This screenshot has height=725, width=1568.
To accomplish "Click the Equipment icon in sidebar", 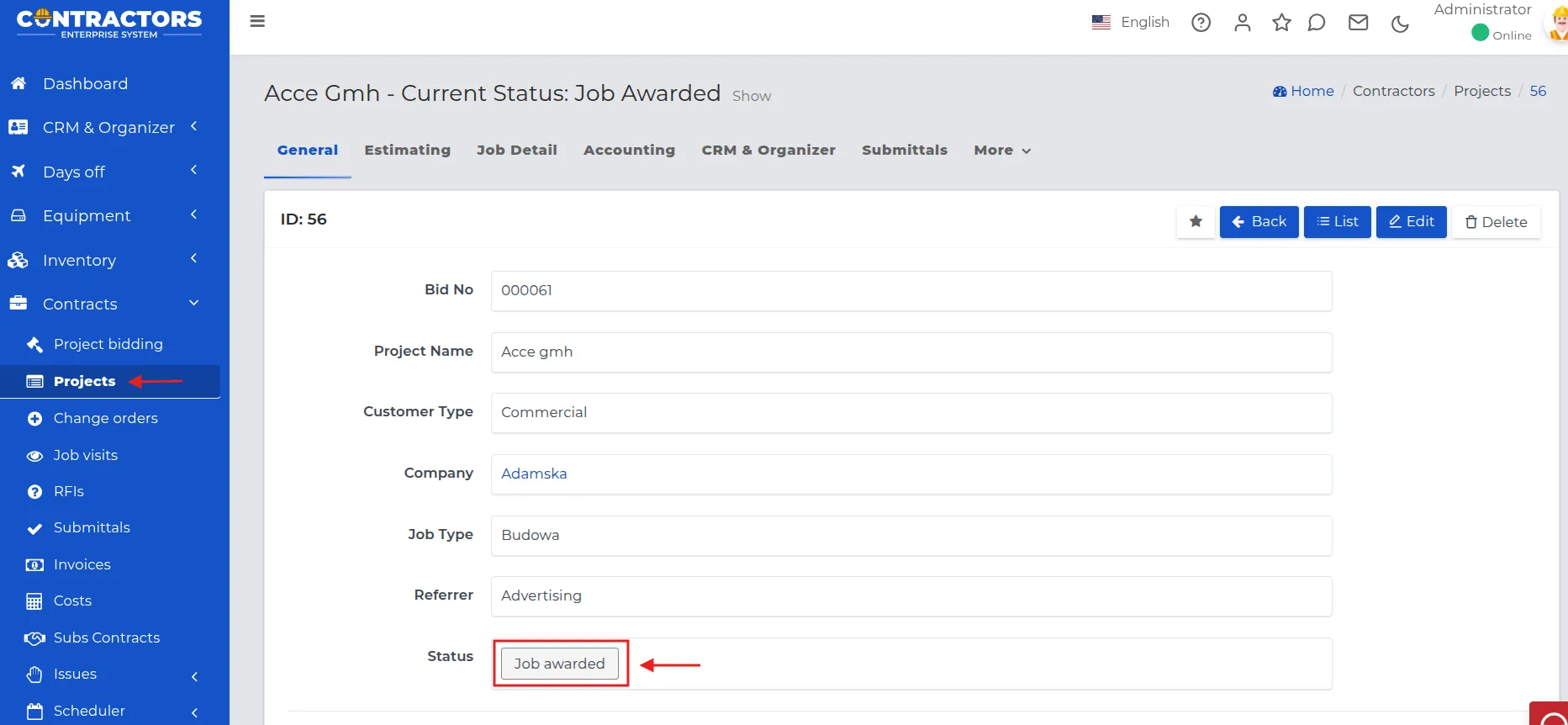I will pos(18,215).
